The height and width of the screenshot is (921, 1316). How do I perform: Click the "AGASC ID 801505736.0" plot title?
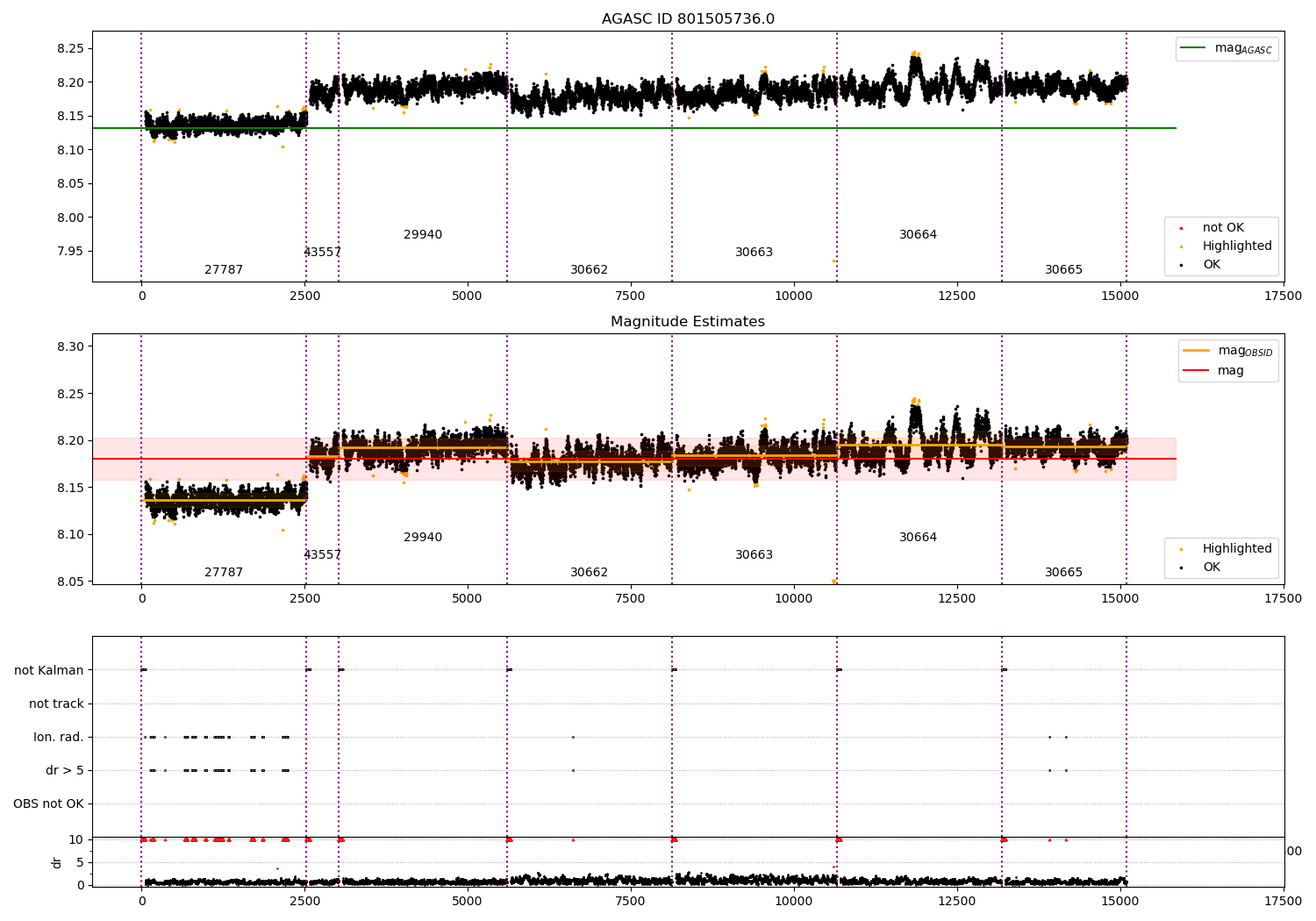(688, 19)
